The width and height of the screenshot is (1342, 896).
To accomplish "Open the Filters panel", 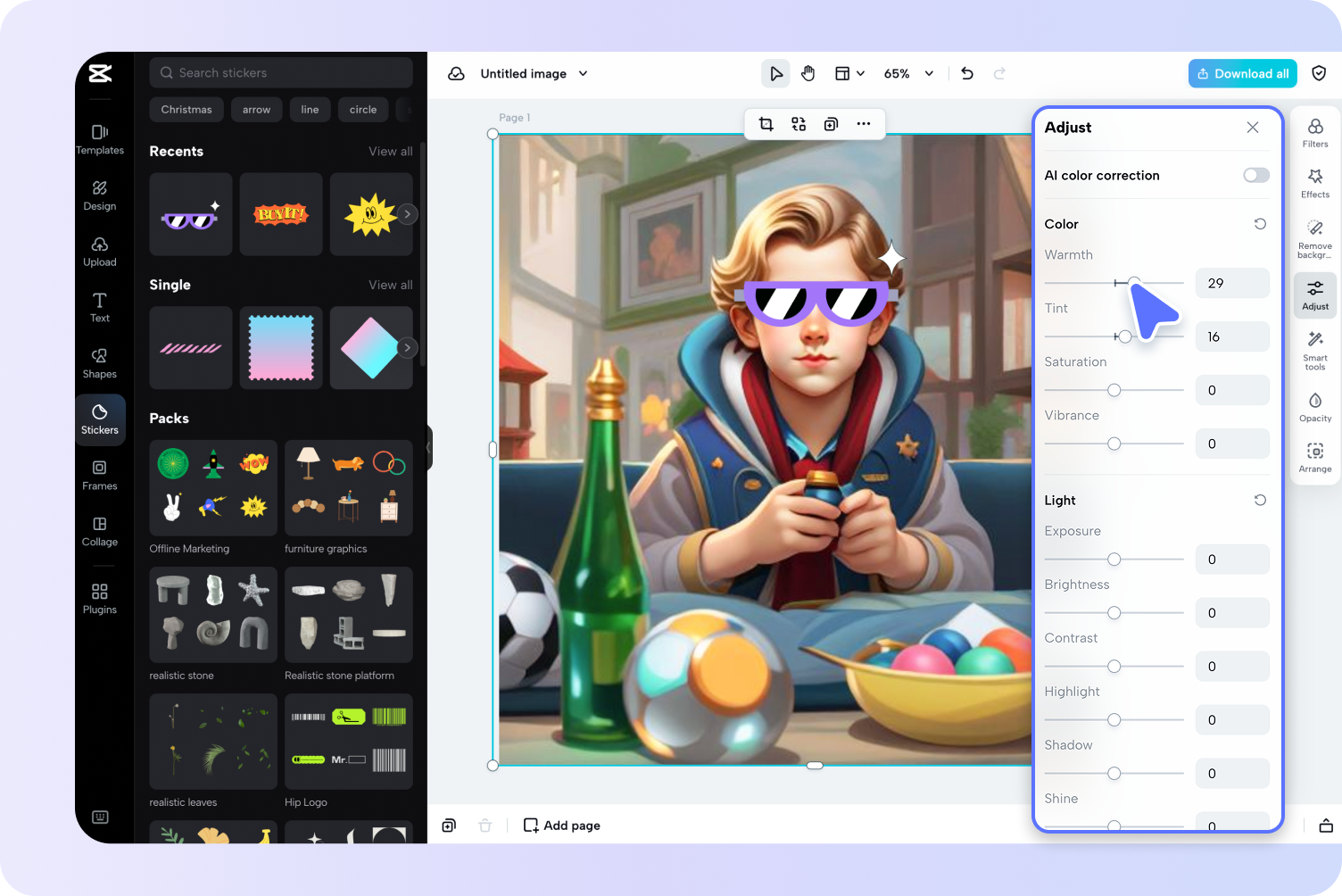I will [x=1315, y=132].
